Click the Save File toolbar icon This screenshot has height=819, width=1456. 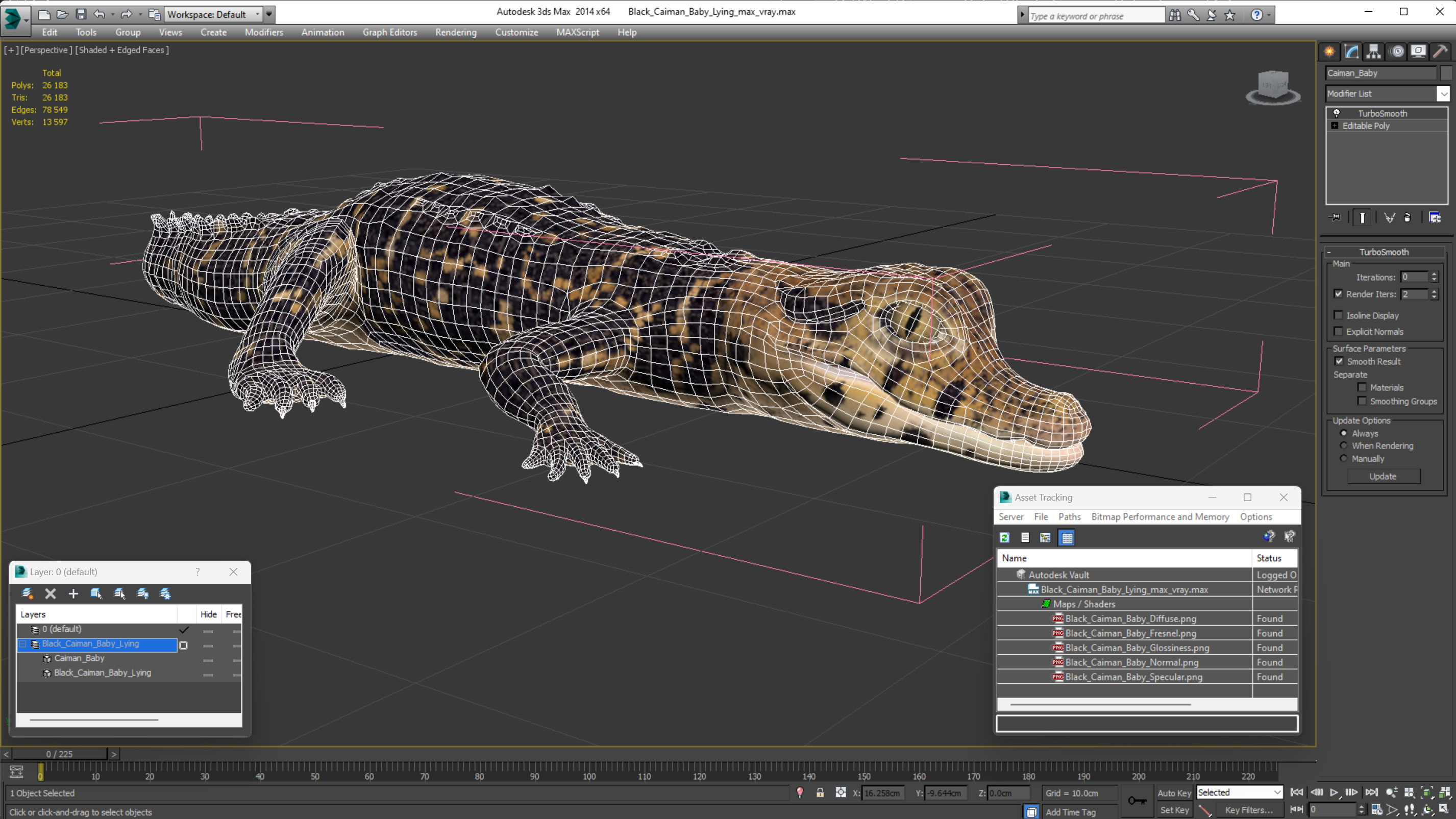coord(81,14)
